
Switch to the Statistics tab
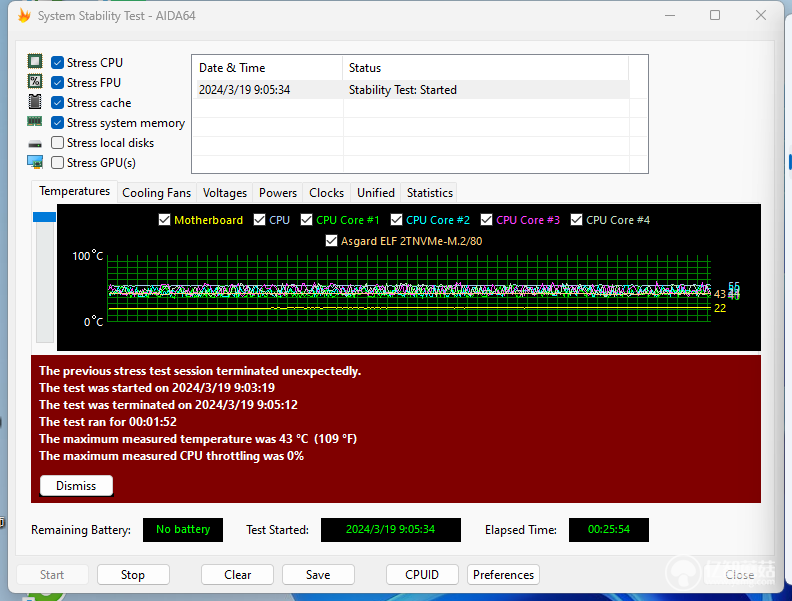click(x=430, y=193)
